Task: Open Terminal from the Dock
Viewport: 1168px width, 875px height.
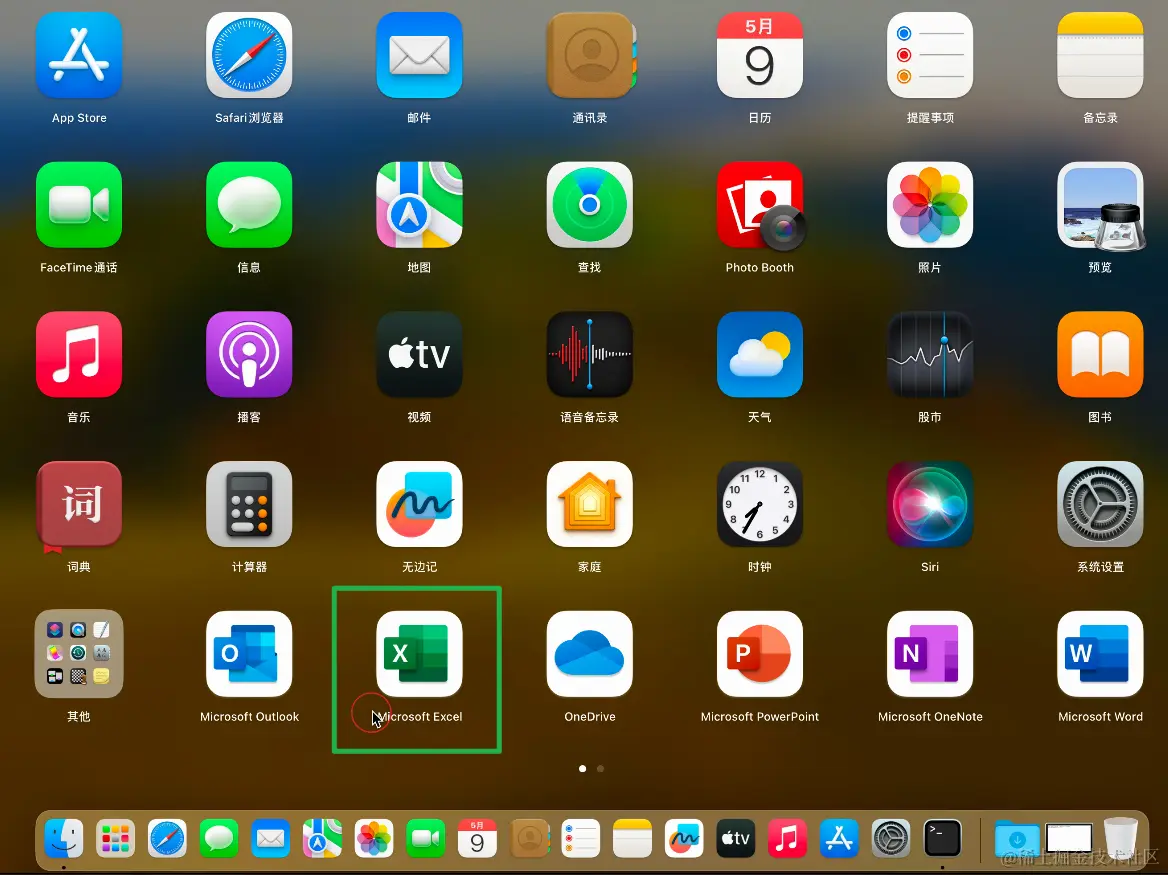Action: [942, 839]
